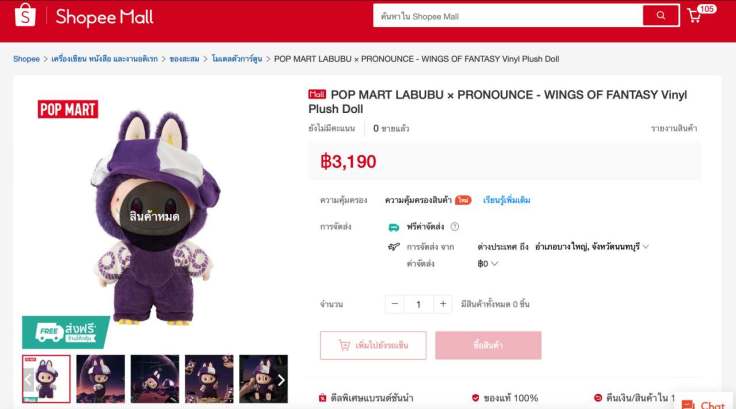Open the ของสะสม breadcrumb category
Screen dimensions: 736x409
pos(184,59)
